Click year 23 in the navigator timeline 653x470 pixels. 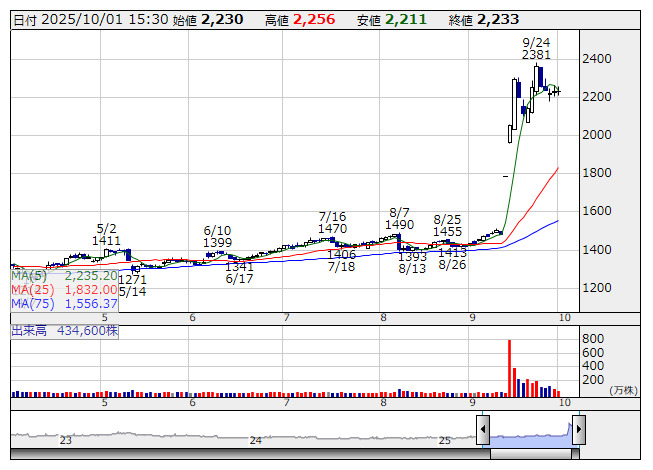coord(66,440)
